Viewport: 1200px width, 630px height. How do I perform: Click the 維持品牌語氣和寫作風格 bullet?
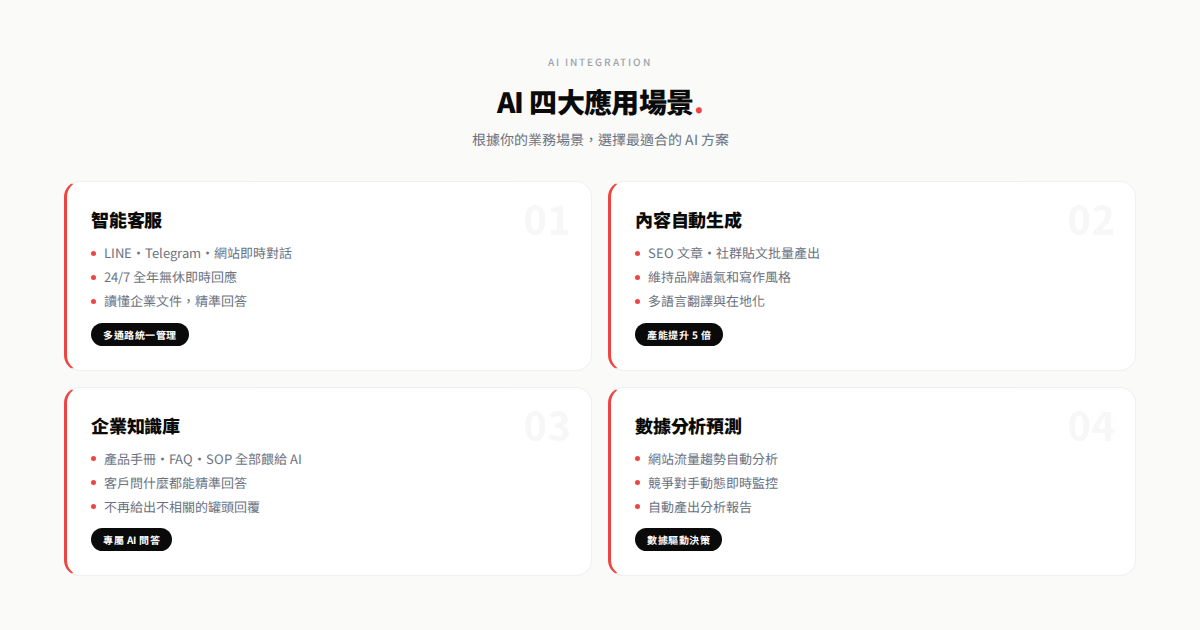(x=719, y=277)
